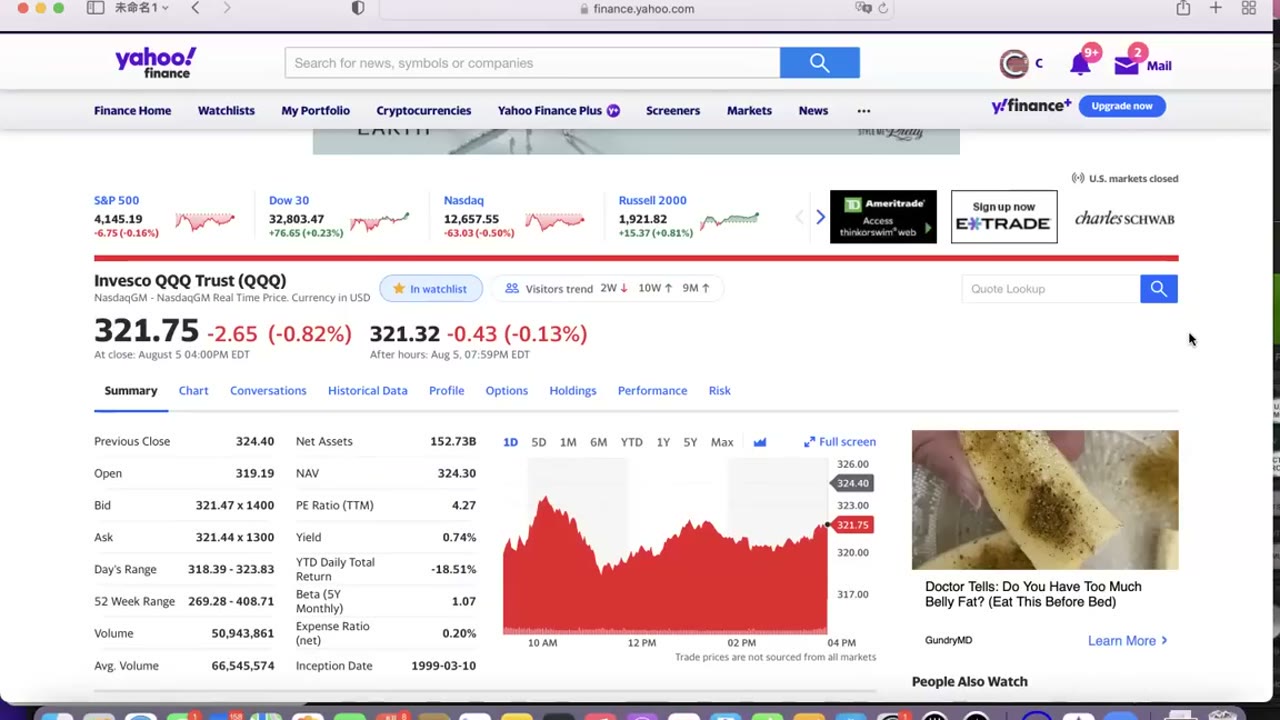Open the browser sidebar icon
The image size is (1280, 720).
tap(95, 8)
